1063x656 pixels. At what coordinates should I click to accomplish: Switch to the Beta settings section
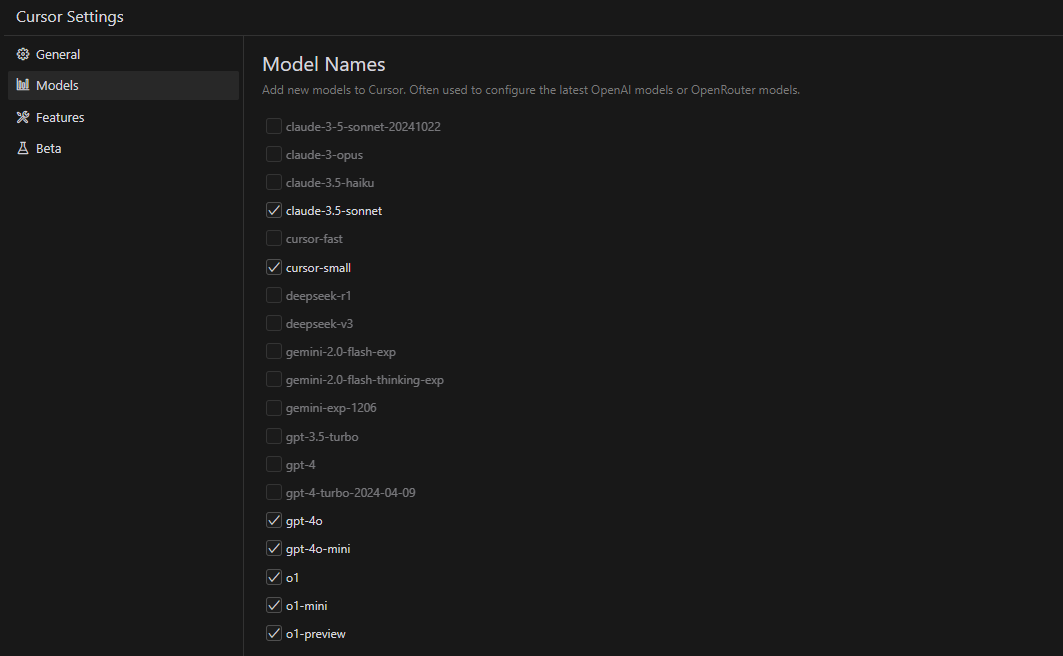coord(123,148)
